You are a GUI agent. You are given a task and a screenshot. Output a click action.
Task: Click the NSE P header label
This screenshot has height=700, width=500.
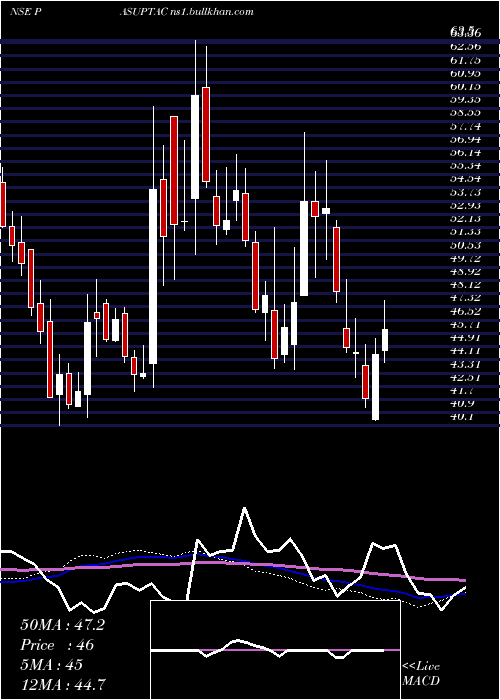(x=26, y=12)
